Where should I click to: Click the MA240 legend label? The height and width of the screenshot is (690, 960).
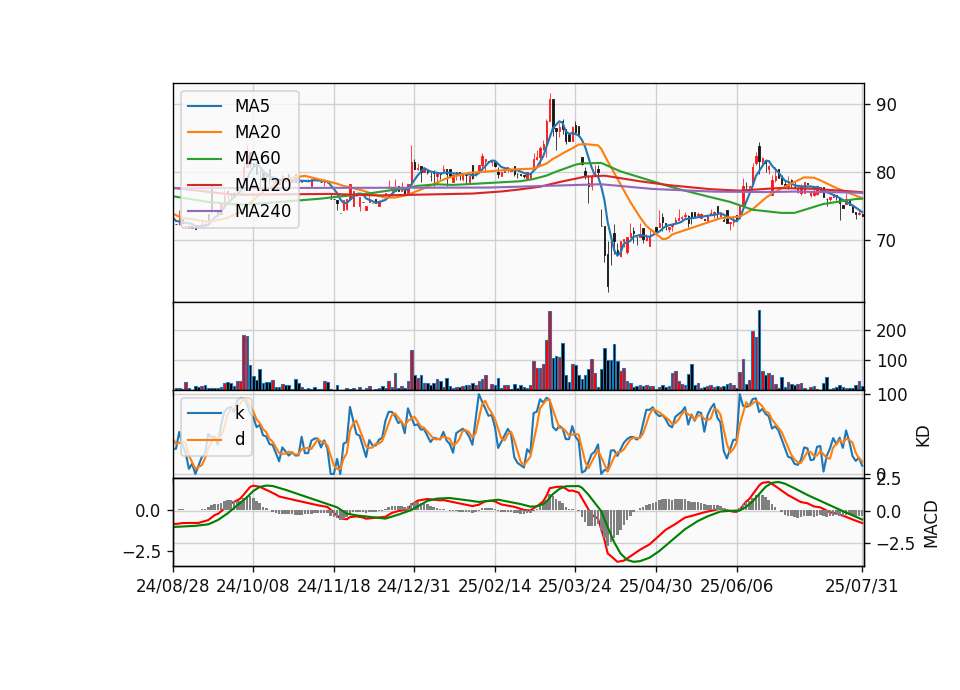(263, 211)
